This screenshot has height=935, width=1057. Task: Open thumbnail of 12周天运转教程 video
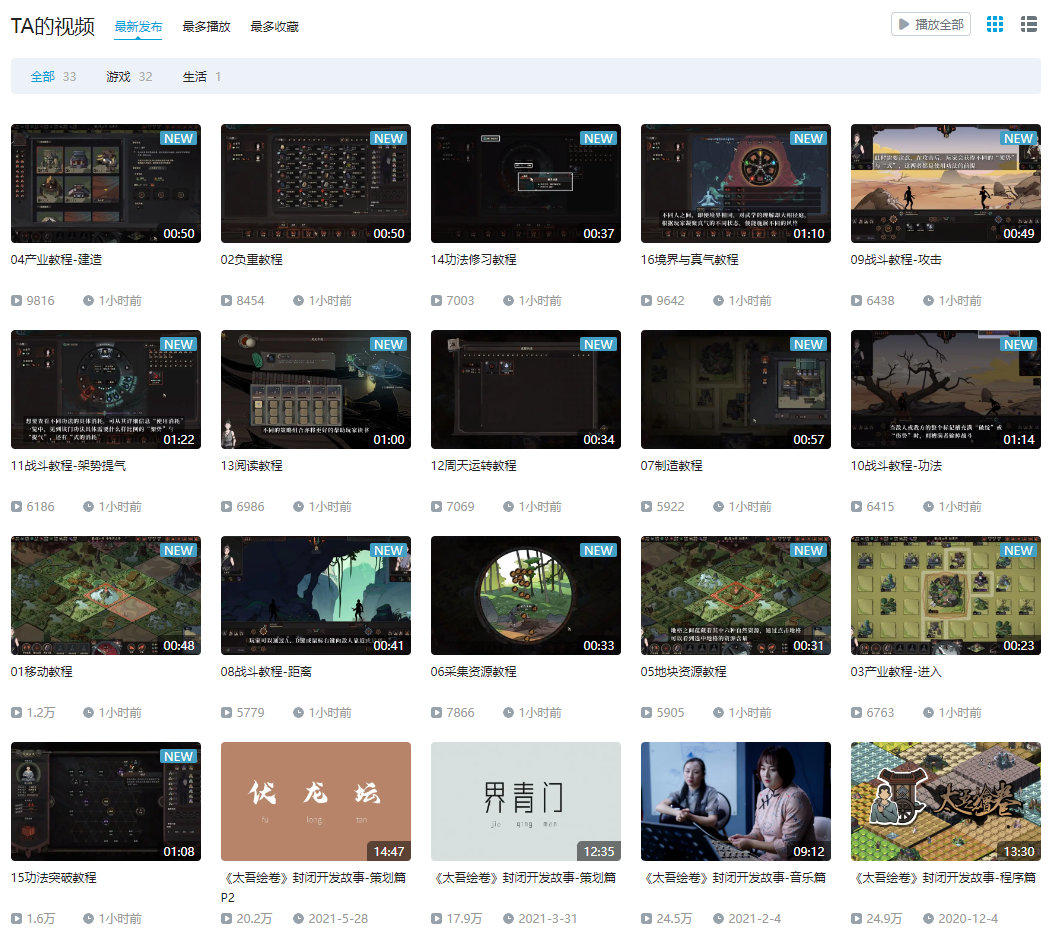coord(526,390)
